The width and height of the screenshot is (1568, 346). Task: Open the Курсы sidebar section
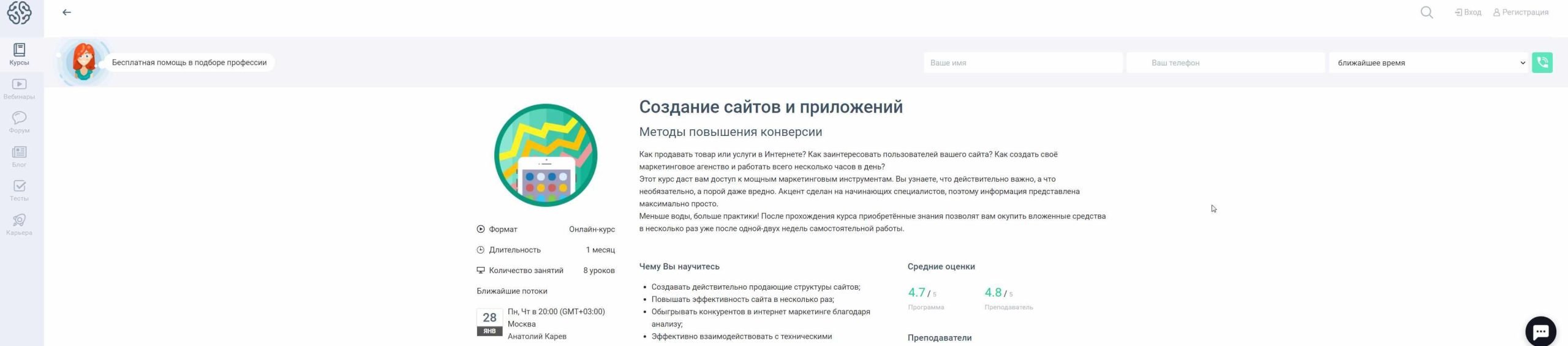pos(19,55)
